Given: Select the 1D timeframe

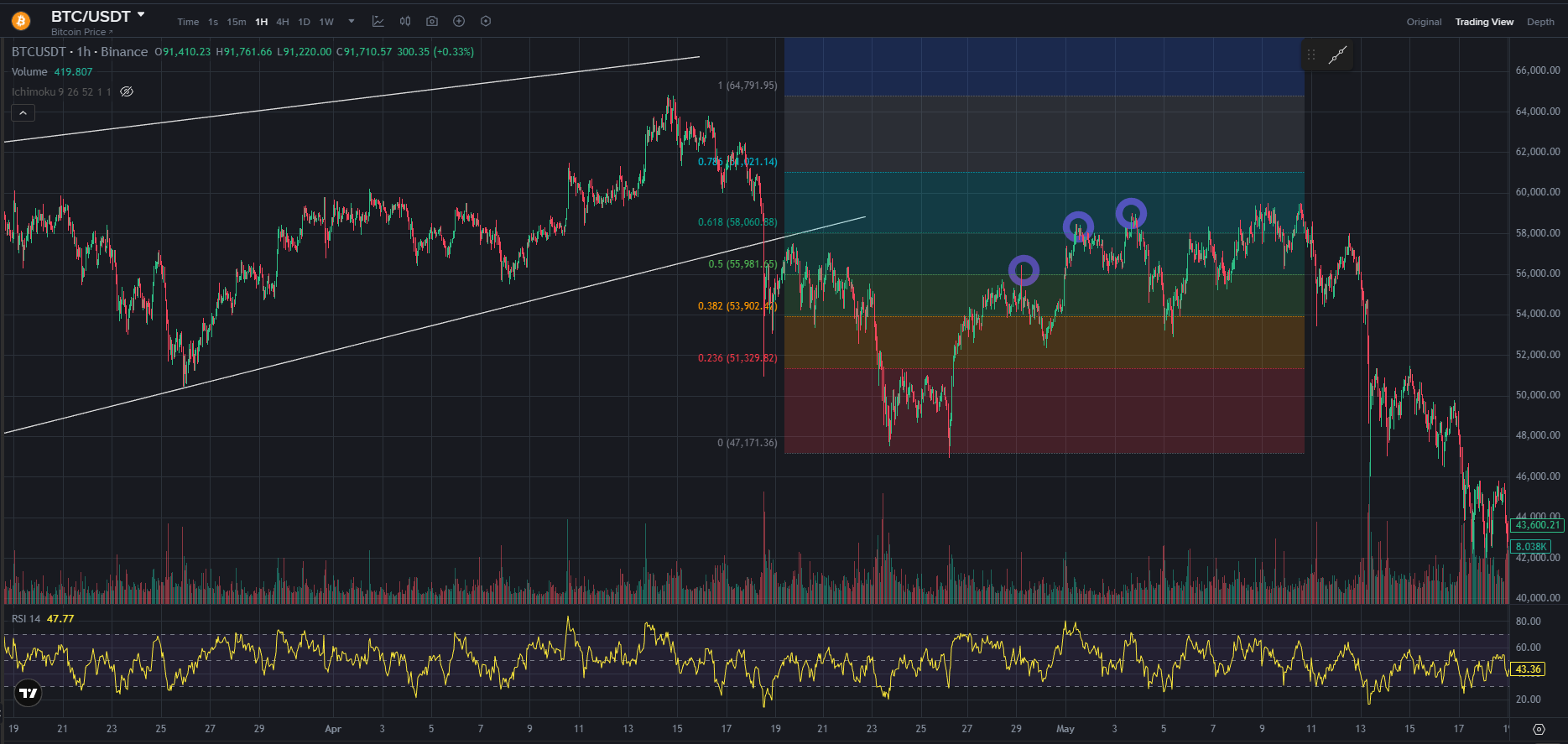Looking at the screenshot, I should click(x=304, y=22).
